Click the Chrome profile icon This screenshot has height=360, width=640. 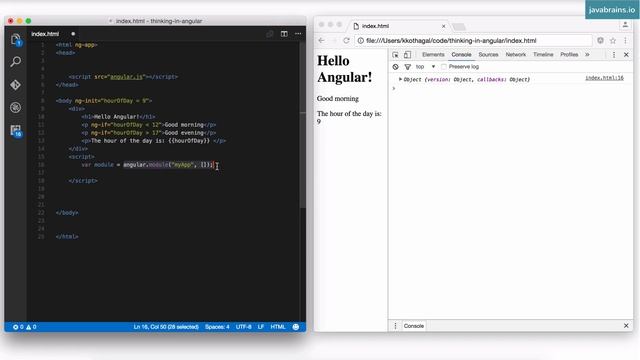[x=625, y=25]
